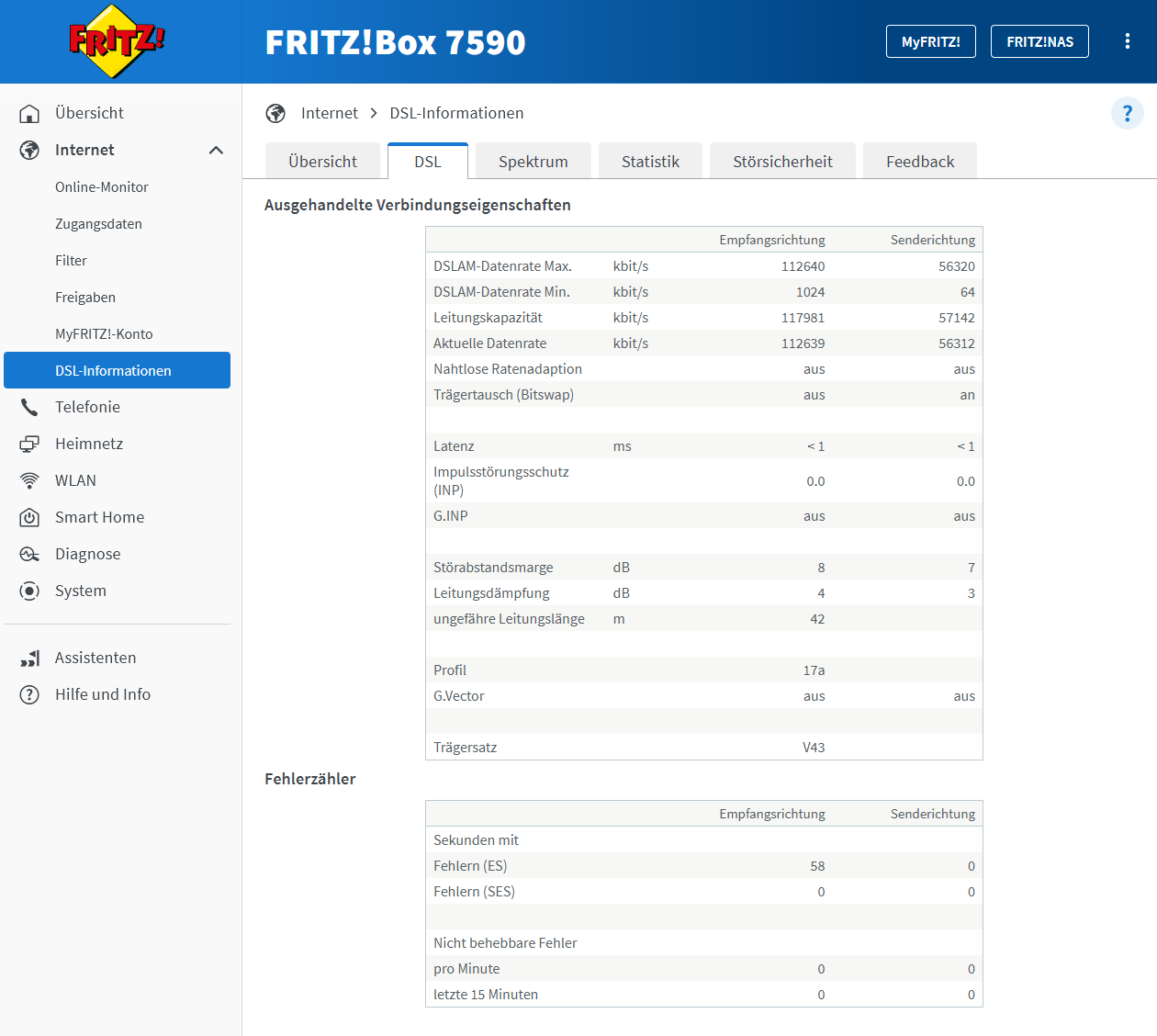Open the Störsicherheit tab
This screenshot has width=1157, height=1036.
782,161
